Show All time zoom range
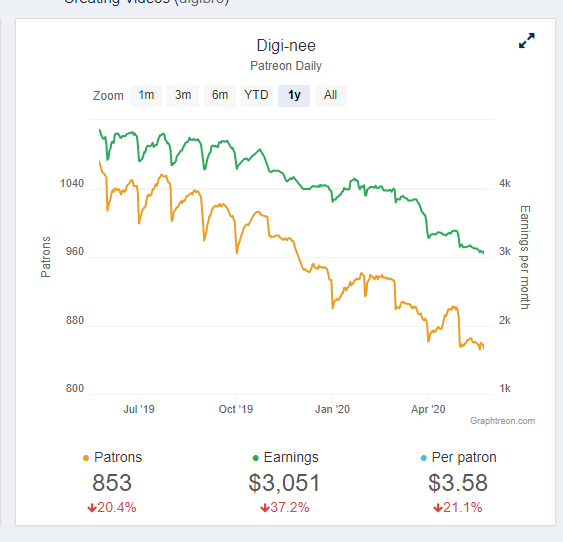Viewport: 563px width, 542px height. click(x=331, y=95)
